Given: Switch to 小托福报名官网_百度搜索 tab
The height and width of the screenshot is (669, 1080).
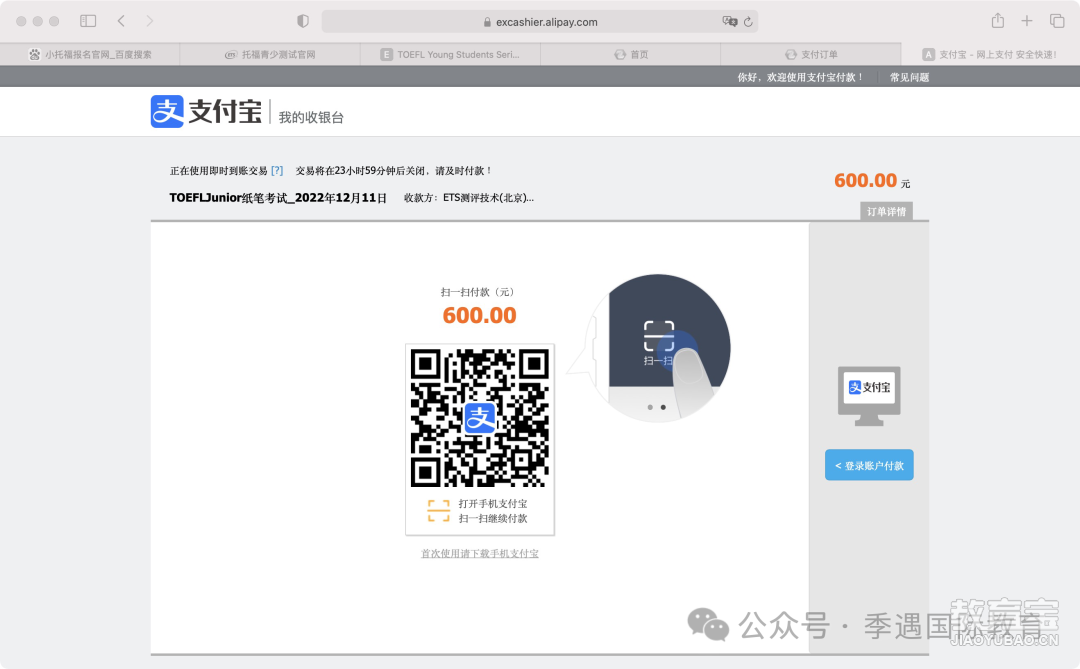Looking at the screenshot, I should [90, 54].
